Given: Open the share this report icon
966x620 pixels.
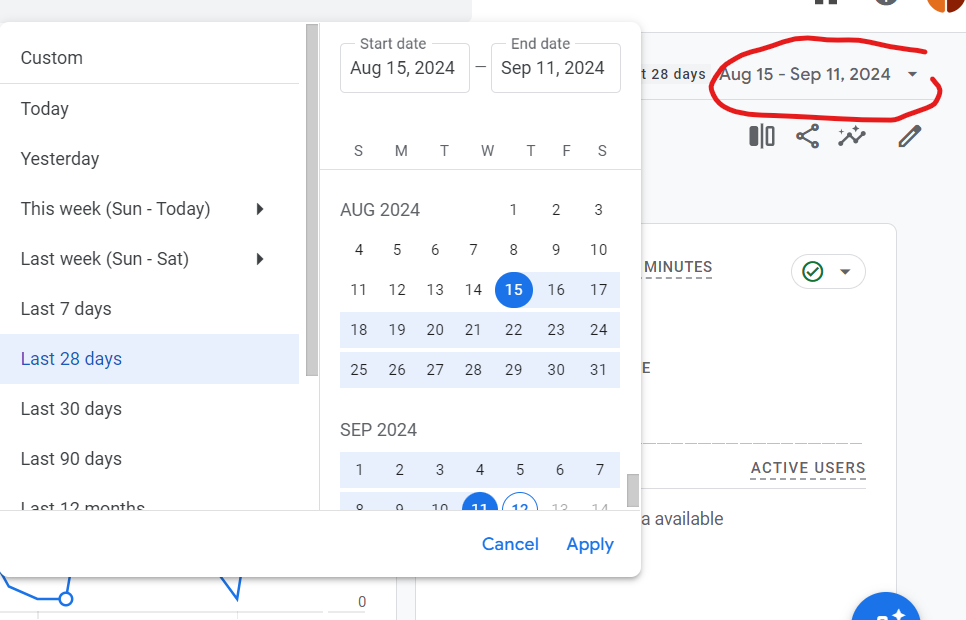Looking at the screenshot, I should click(807, 136).
